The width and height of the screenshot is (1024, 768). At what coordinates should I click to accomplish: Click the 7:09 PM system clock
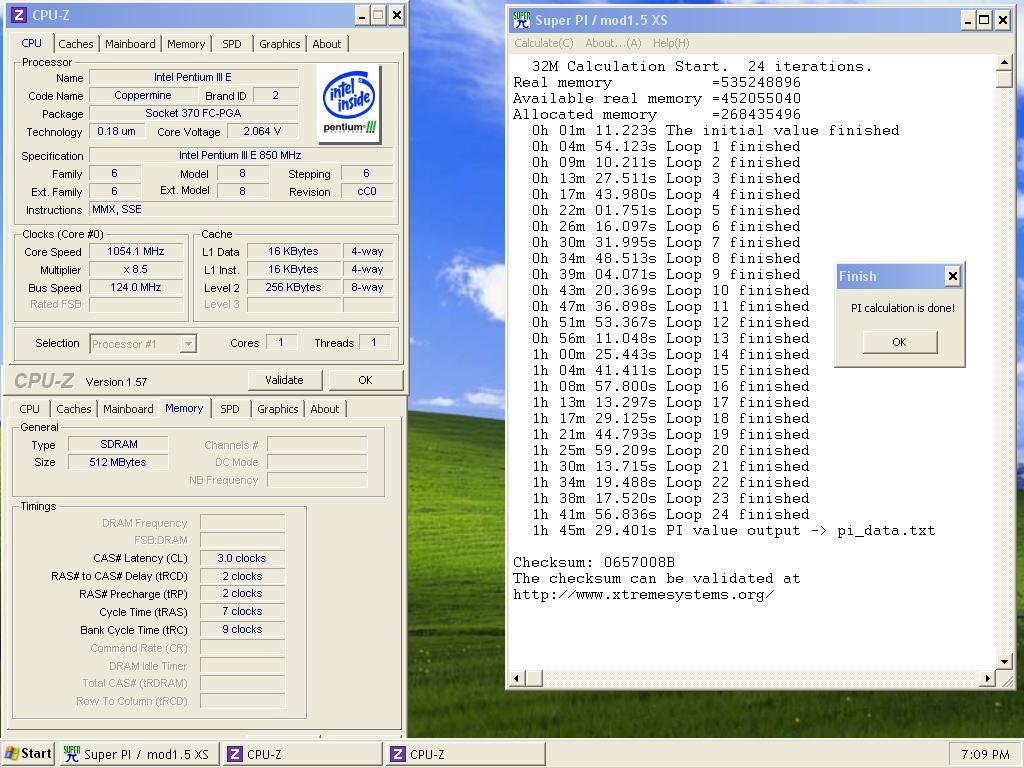tap(985, 754)
